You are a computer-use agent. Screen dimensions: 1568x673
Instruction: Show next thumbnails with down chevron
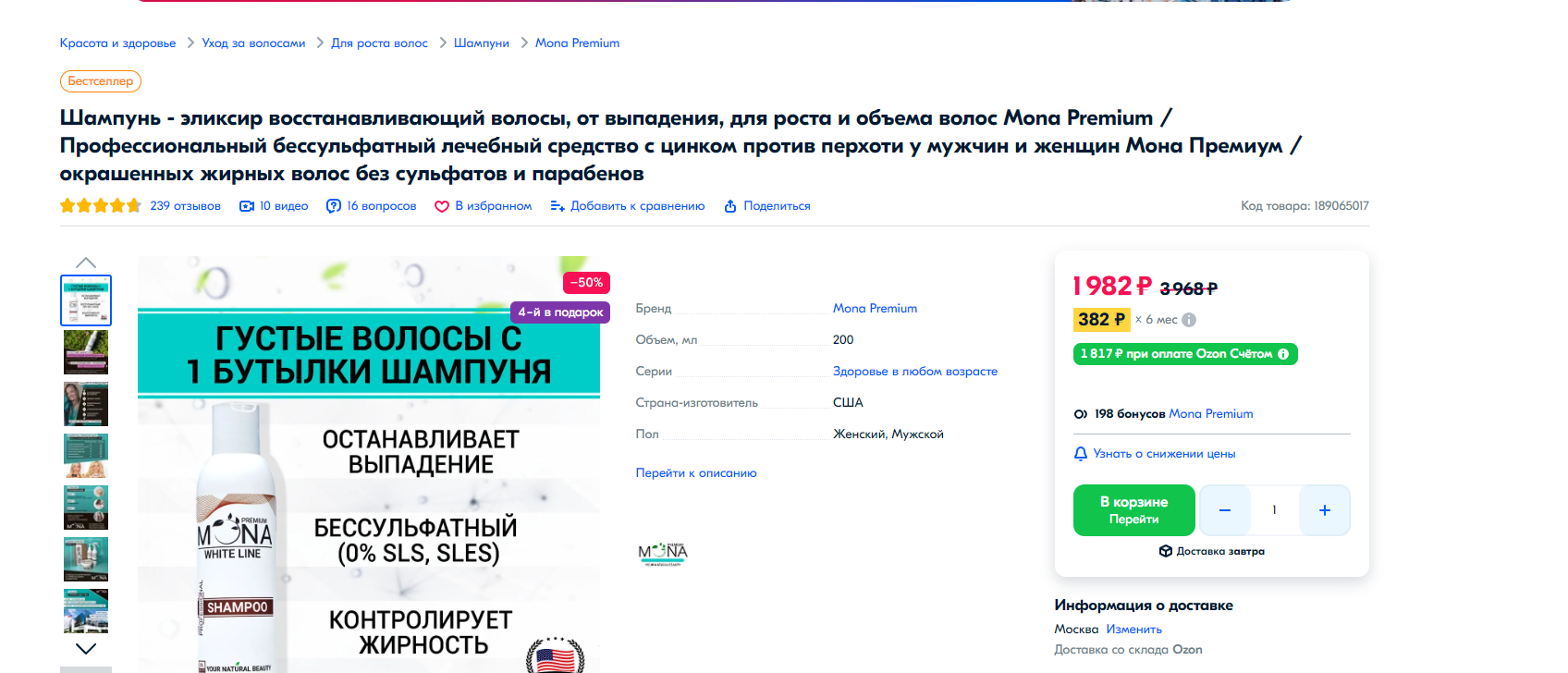tap(86, 649)
